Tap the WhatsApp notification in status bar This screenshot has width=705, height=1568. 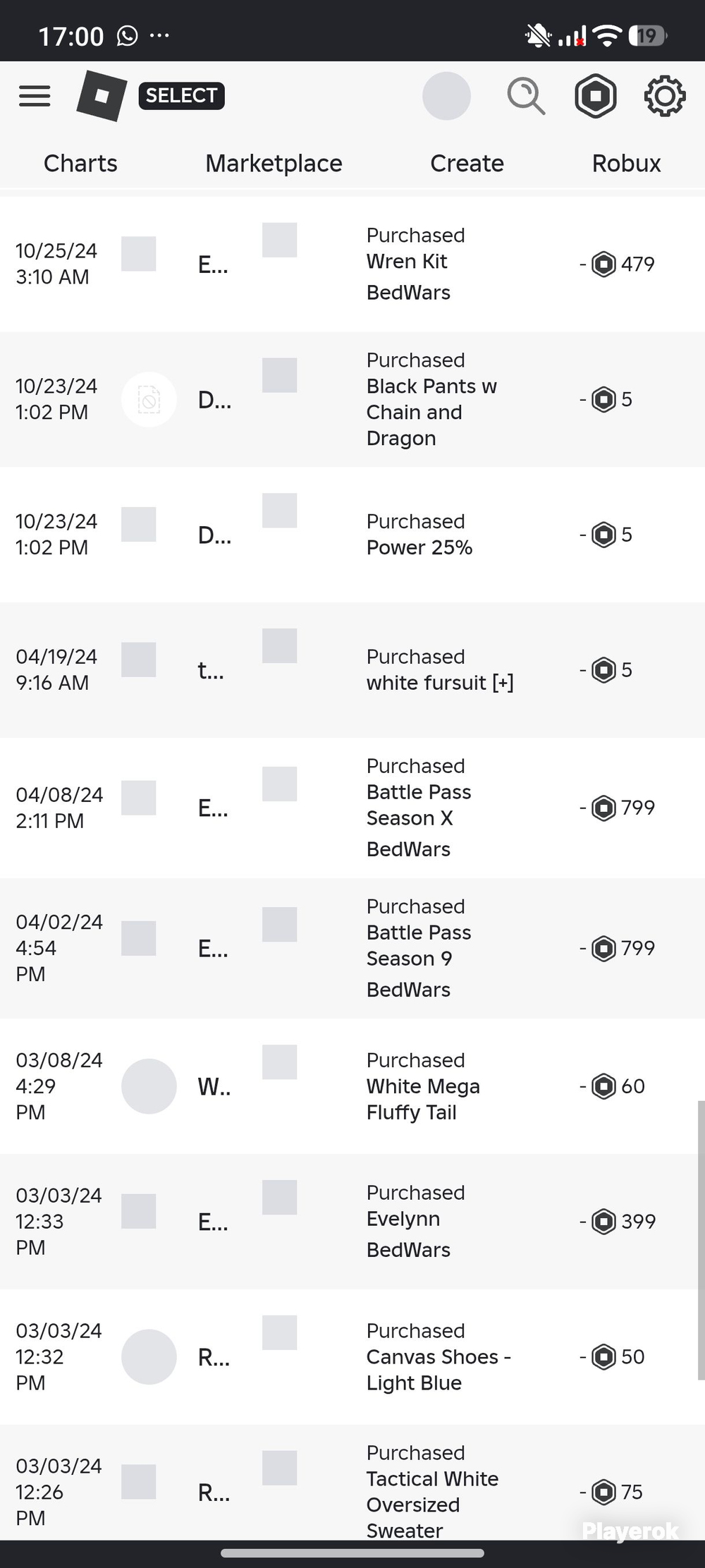pyautogui.click(x=128, y=35)
